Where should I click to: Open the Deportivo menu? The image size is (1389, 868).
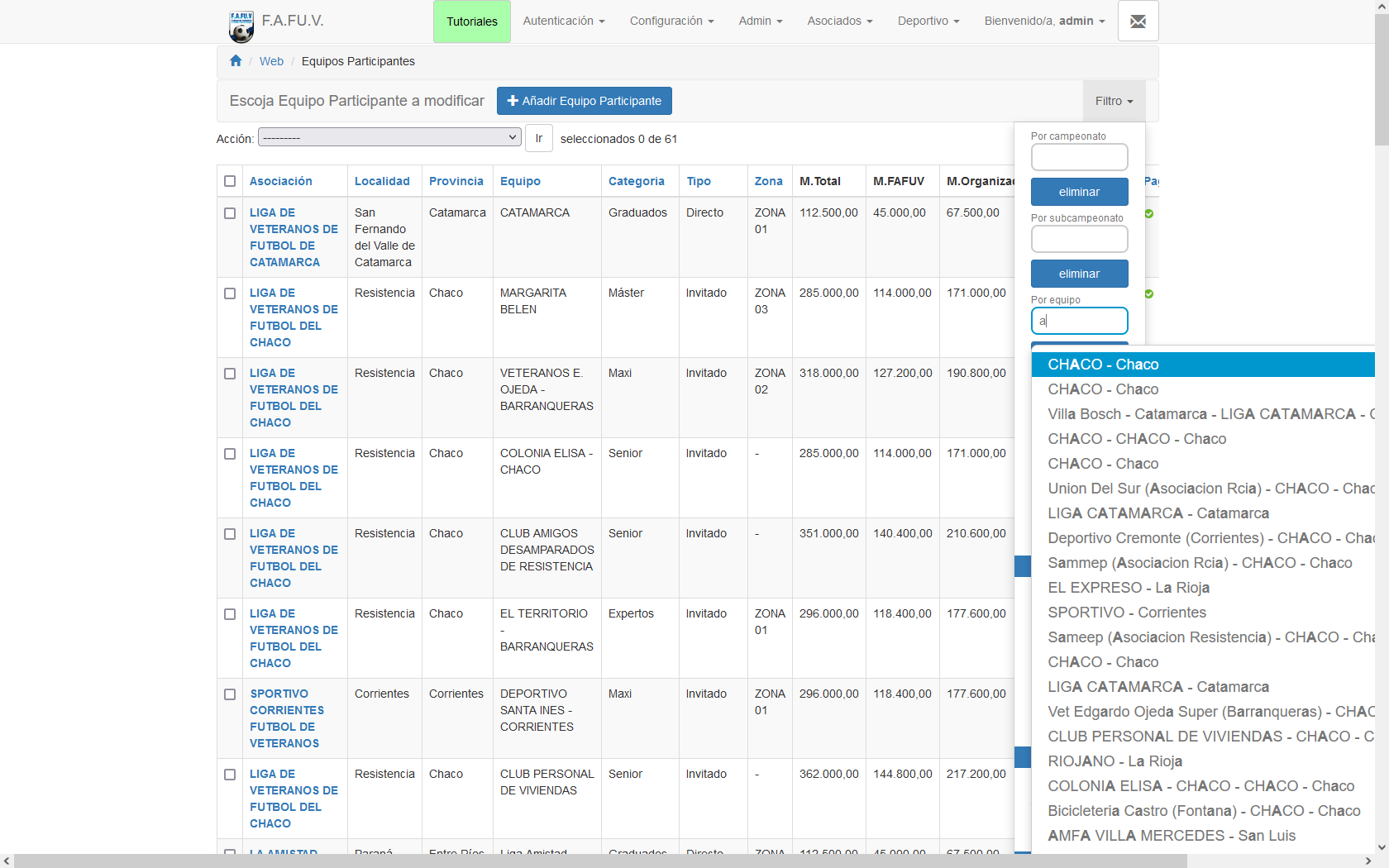point(928,21)
